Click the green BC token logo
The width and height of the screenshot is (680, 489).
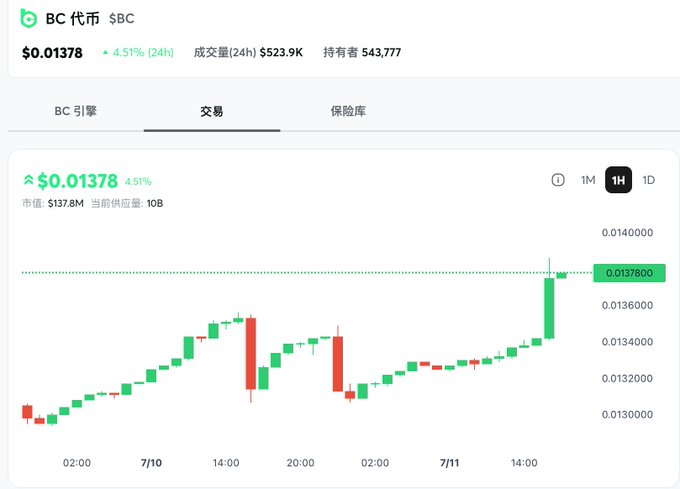pos(29,18)
